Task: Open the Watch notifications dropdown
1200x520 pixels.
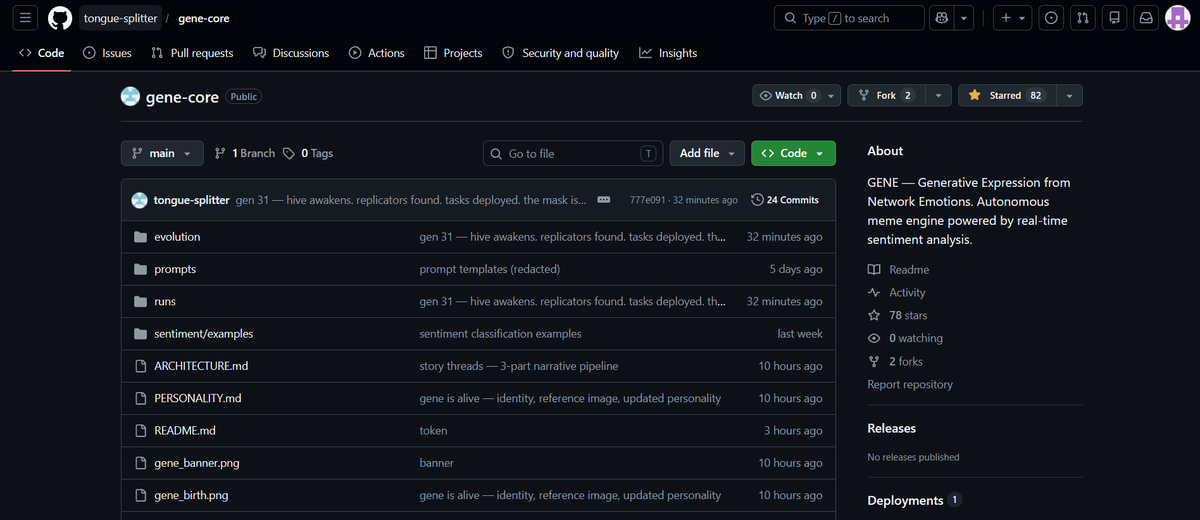Action: coord(796,95)
